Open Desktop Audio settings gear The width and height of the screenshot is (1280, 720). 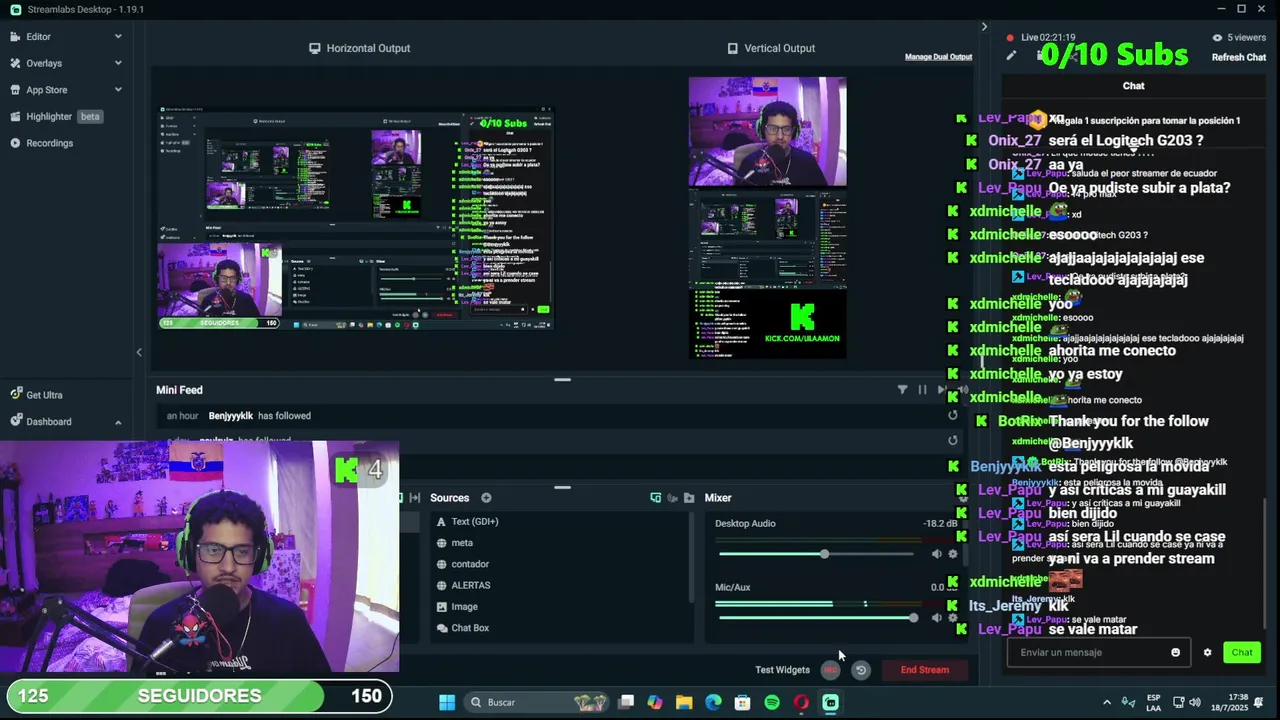click(953, 554)
